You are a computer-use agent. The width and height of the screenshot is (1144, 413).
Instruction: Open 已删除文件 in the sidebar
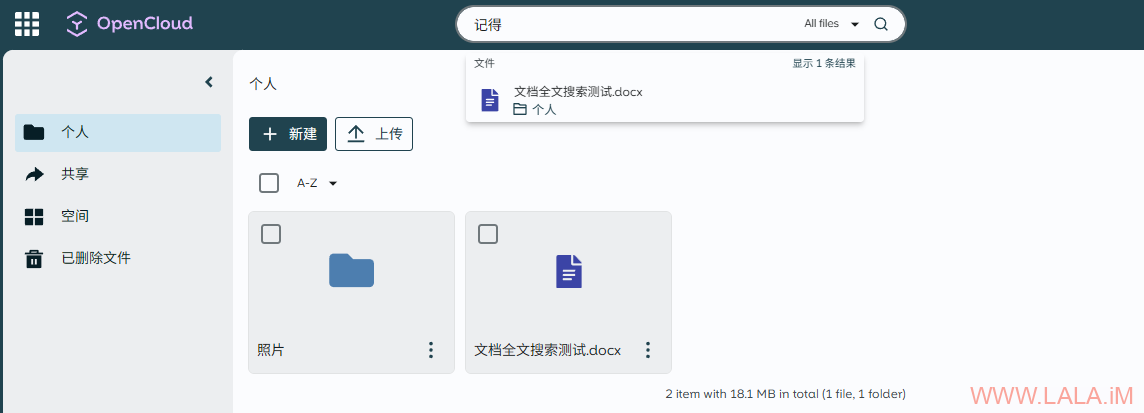pos(95,258)
